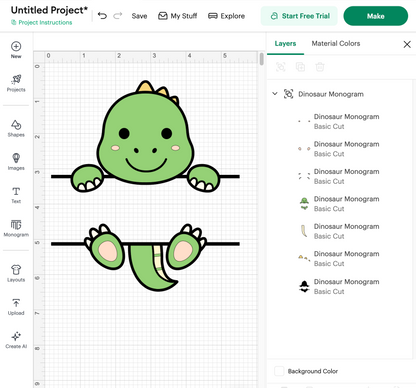
Task: Open the Projects panel icon
Action: click(x=16, y=79)
